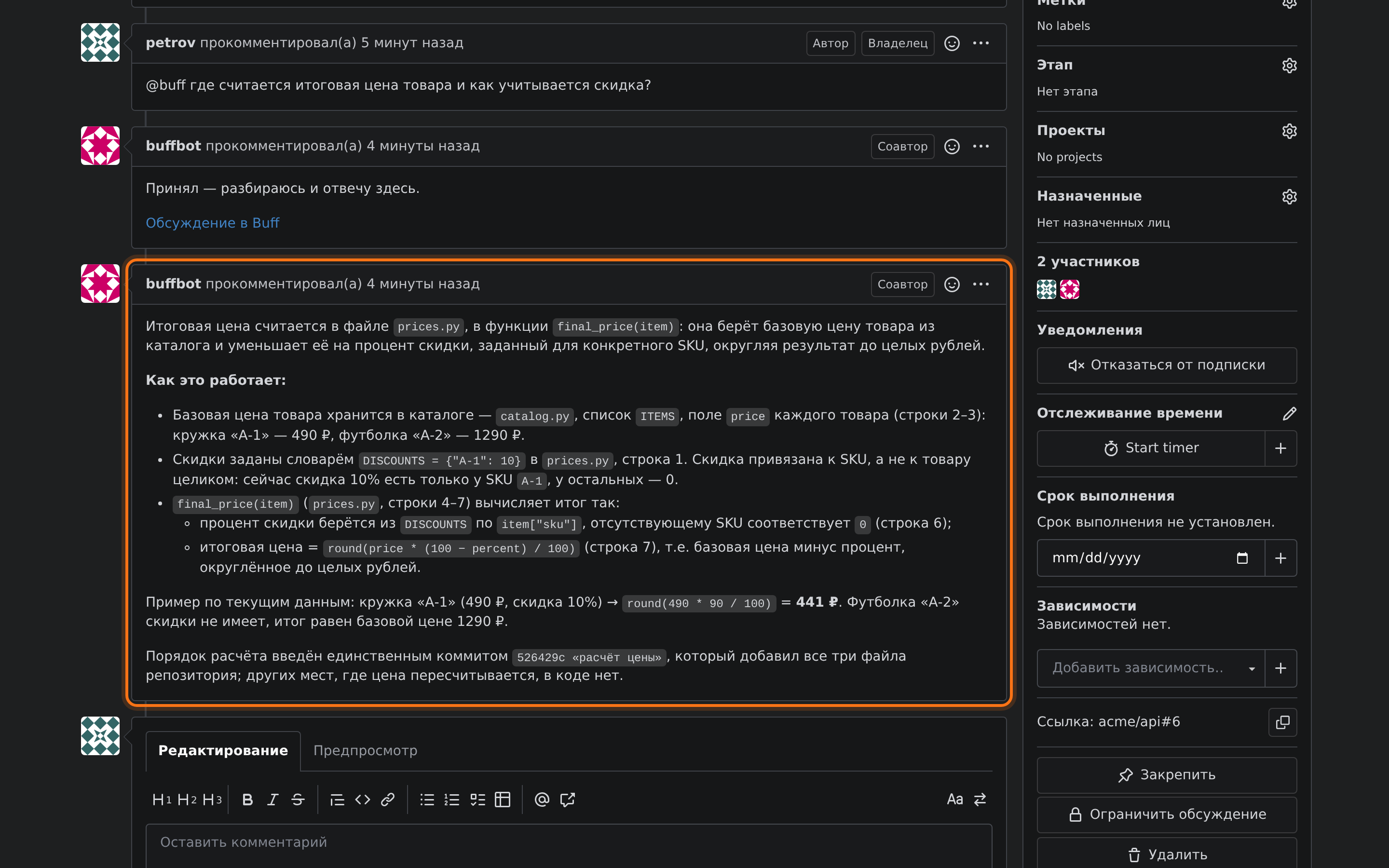Switch to the Предпросмотр tab
This screenshot has height=868, width=1389.
click(365, 750)
